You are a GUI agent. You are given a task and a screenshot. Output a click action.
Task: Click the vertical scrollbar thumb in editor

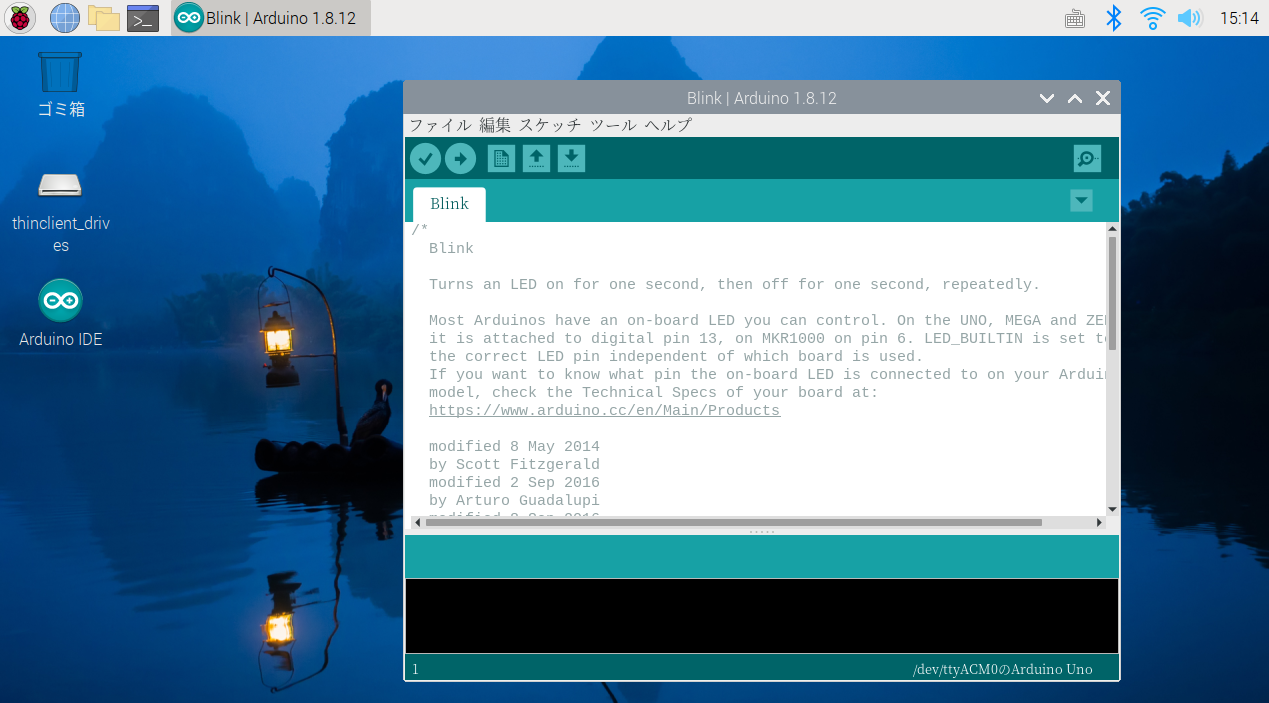(1112, 293)
